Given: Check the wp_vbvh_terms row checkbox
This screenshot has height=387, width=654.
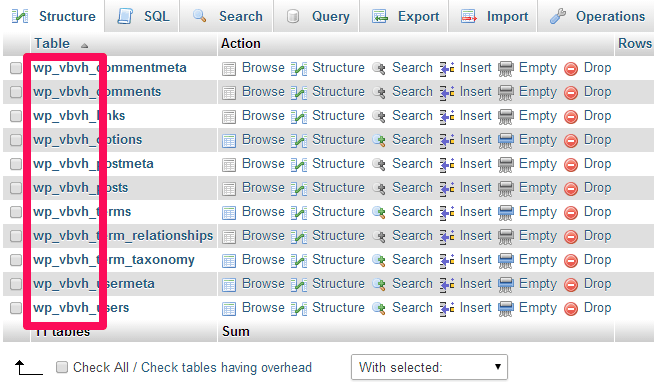Looking at the screenshot, I should click(16, 212).
